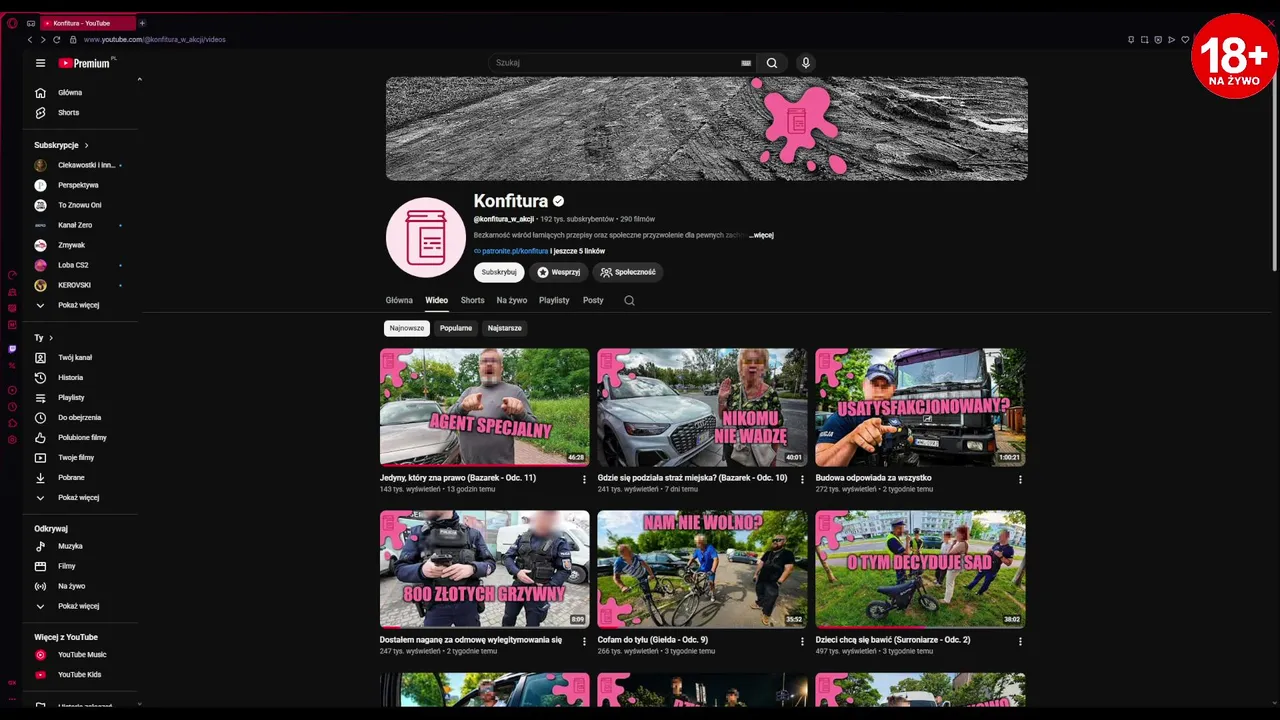1280x720 pixels.
Task: Open the Playlisty tab
Action: point(554,300)
